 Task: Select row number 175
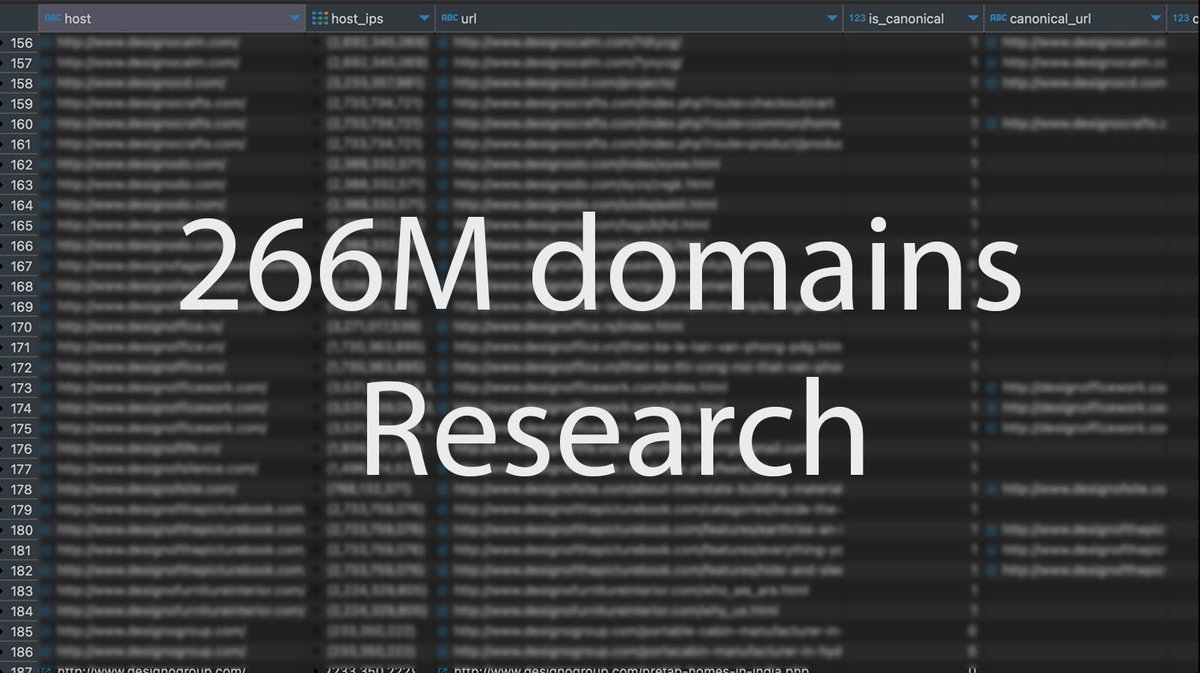tap(21, 428)
